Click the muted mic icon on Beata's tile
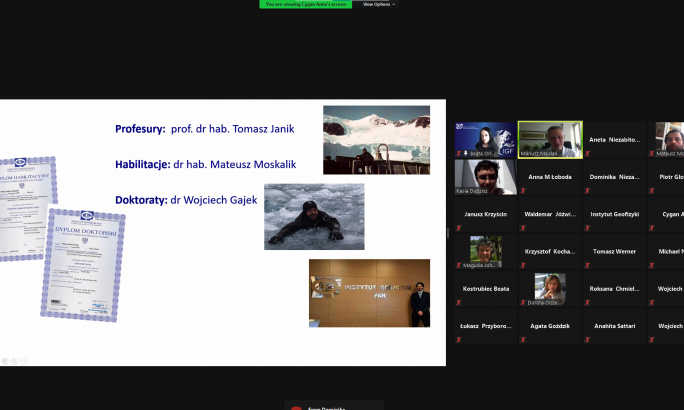Screen dimensions: 684x410 coord(459,154)
